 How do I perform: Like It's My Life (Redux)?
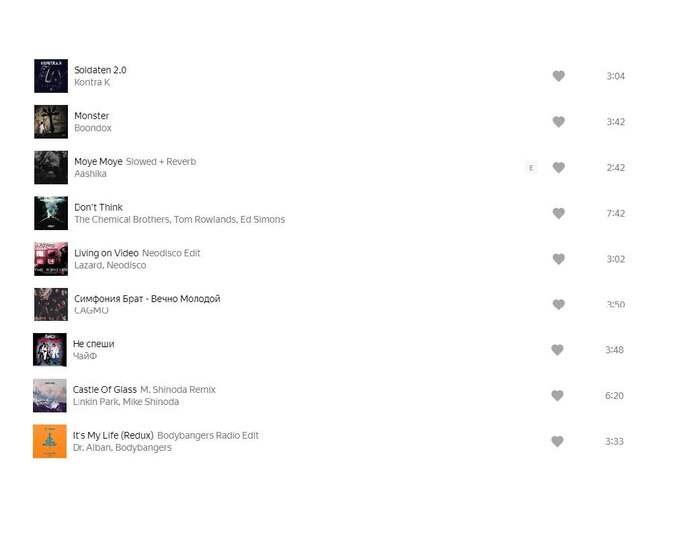coord(558,442)
